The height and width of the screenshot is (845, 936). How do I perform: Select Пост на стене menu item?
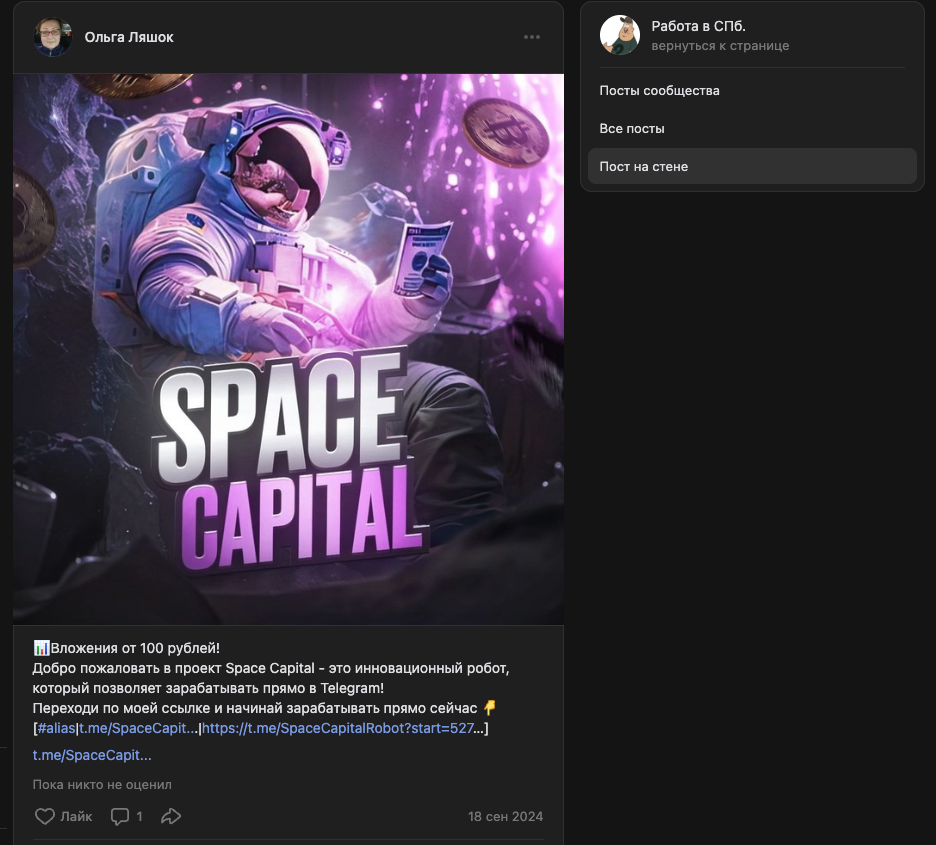click(x=752, y=166)
